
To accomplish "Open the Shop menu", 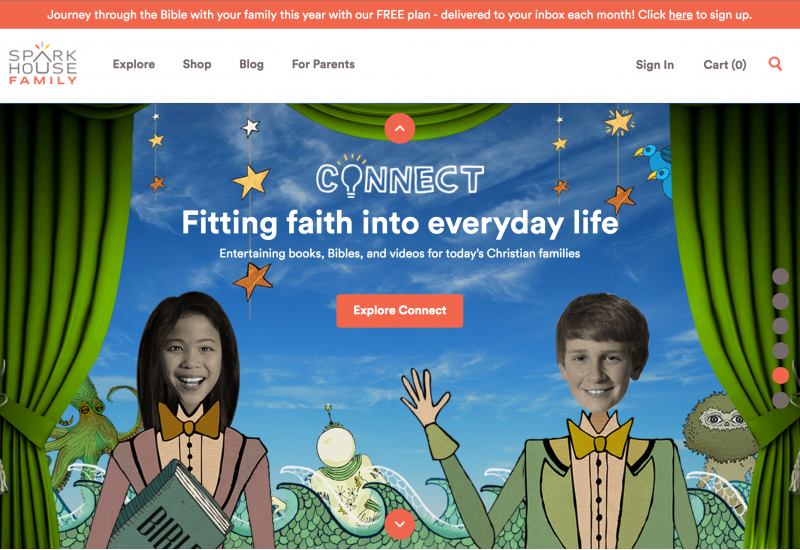I will point(197,64).
